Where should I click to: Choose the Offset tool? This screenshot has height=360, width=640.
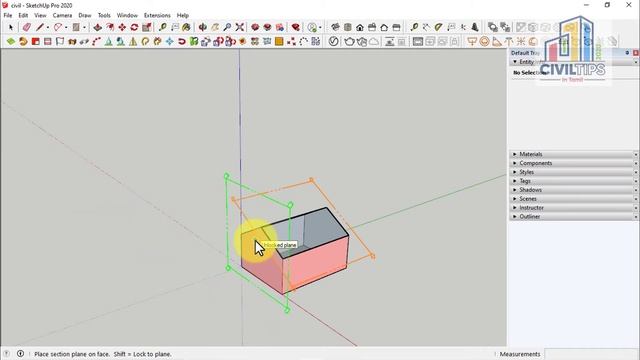110,27
